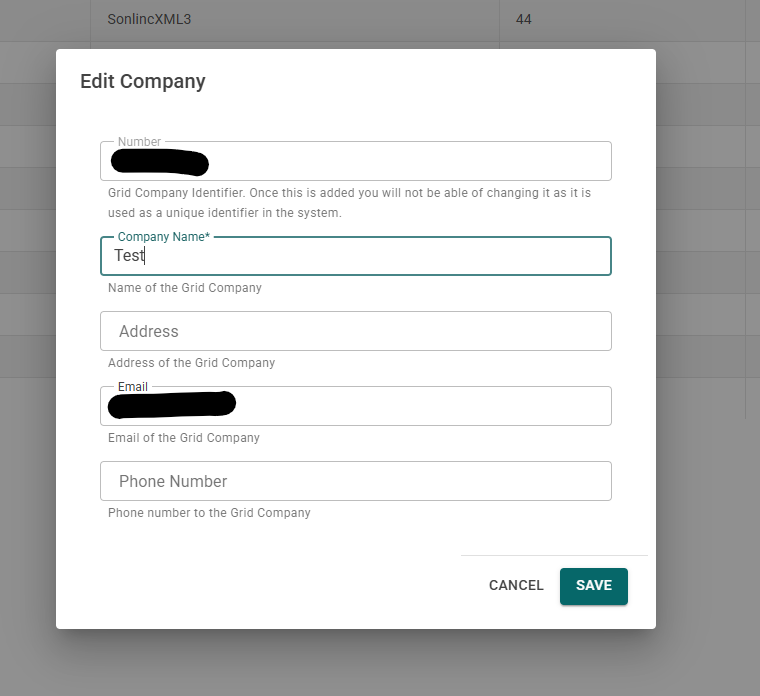Click the 44 cell in the background table
The image size is (760, 696).
(523, 19)
